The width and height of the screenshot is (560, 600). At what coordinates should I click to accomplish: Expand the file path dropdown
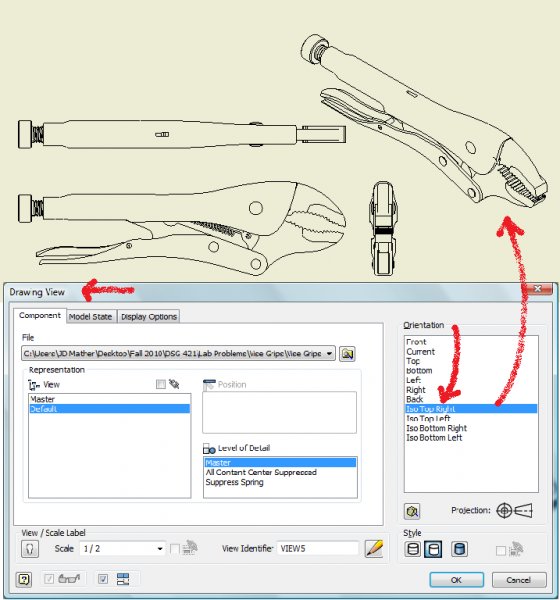329,354
